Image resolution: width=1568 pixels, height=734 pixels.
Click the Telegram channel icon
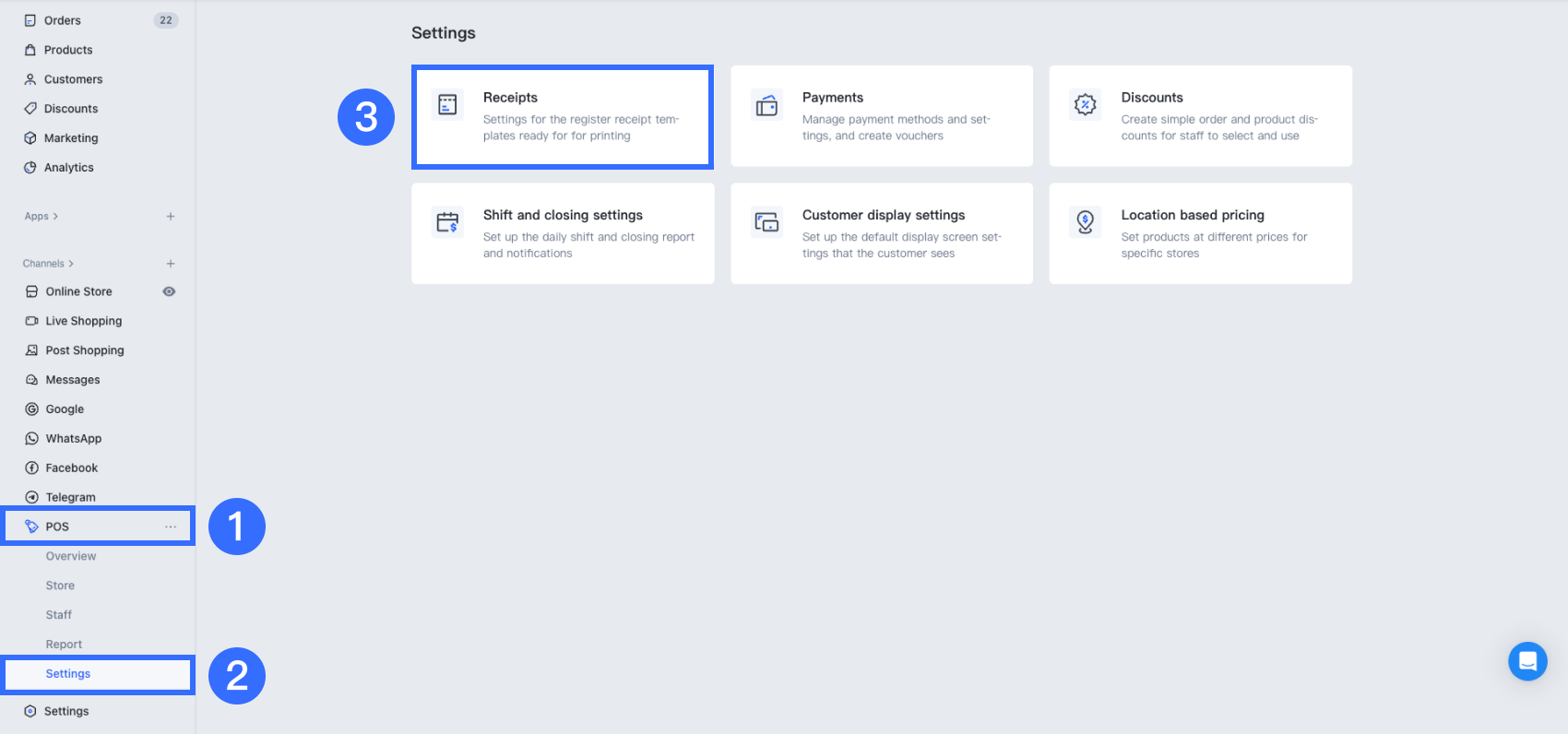point(32,498)
